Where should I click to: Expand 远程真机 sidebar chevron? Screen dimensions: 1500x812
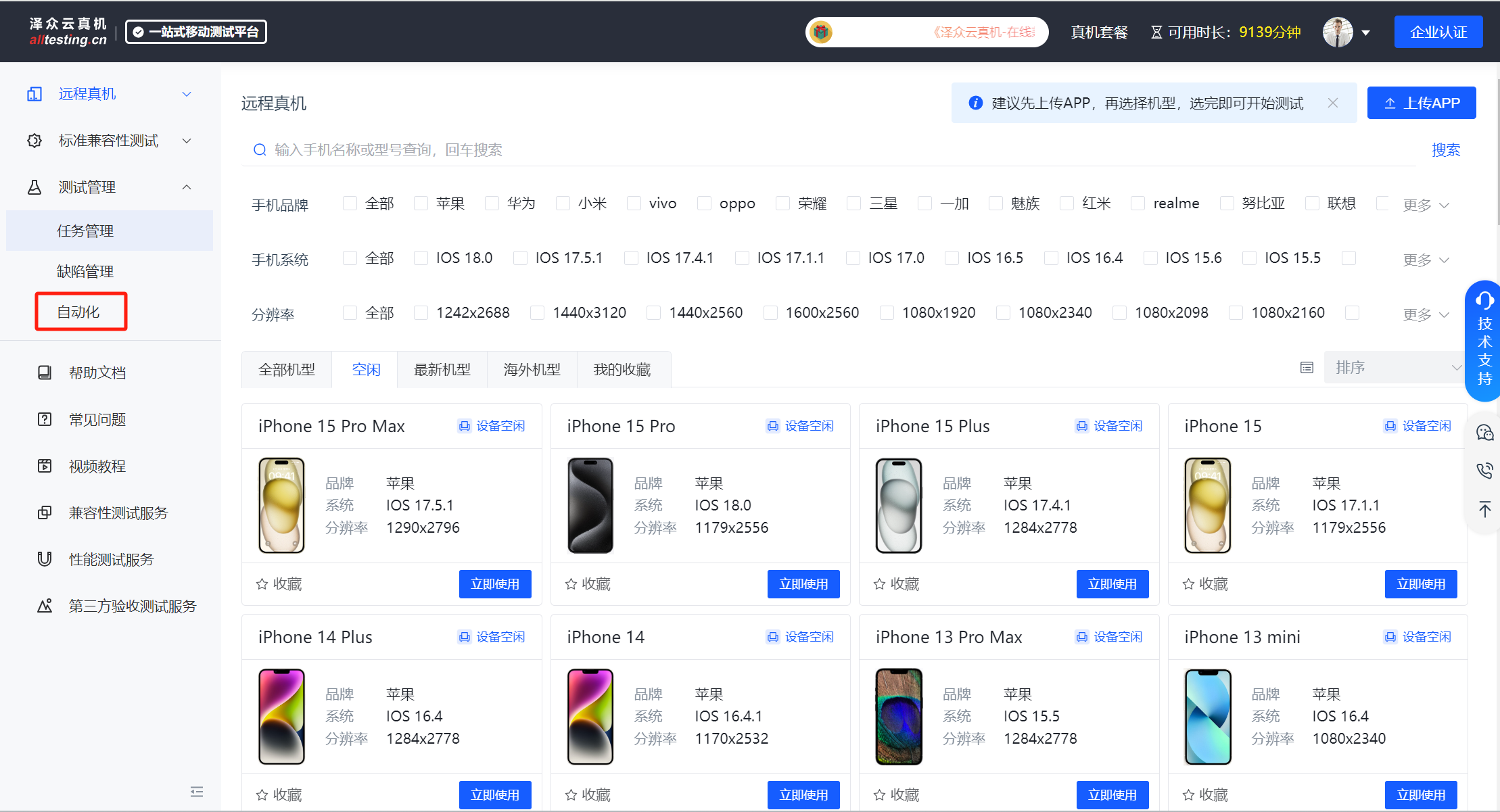pyautogui.click(x=187, y=94)
